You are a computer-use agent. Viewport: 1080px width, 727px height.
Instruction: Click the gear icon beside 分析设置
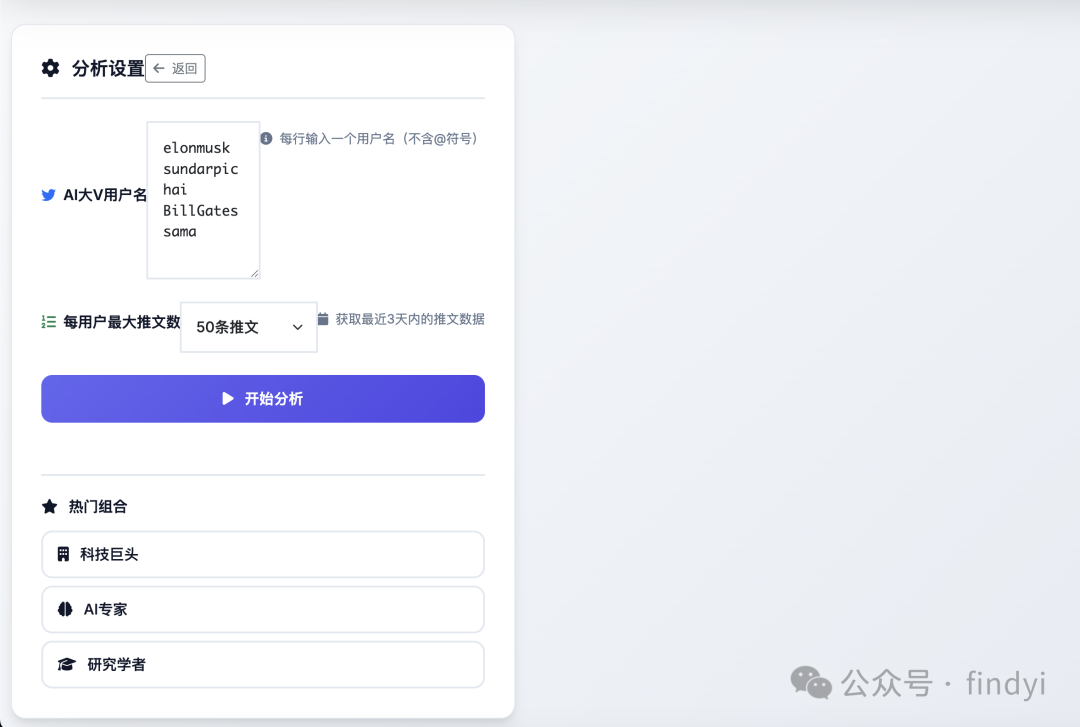pyautogui.click(x=50, y=68)
